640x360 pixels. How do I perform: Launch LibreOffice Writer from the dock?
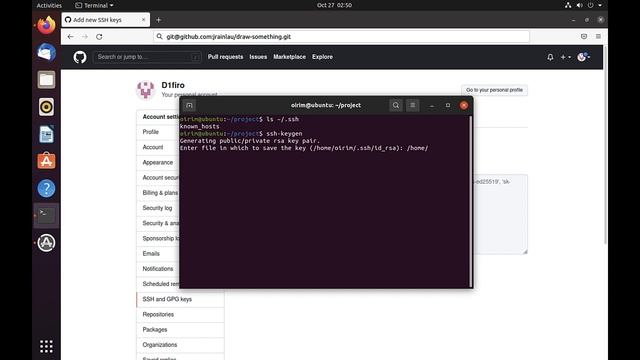46,134
